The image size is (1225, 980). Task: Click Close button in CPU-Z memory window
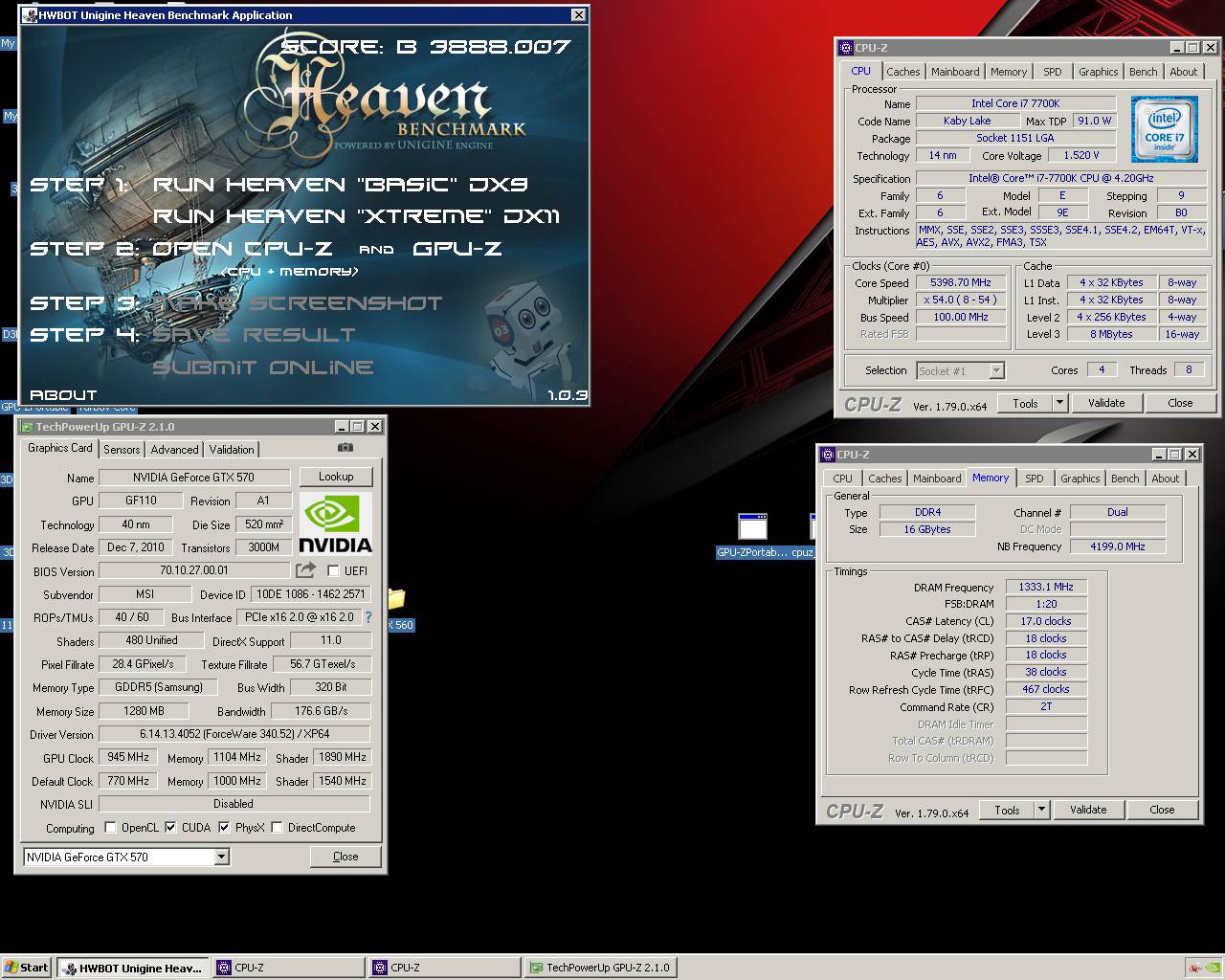coord(1162,810)
